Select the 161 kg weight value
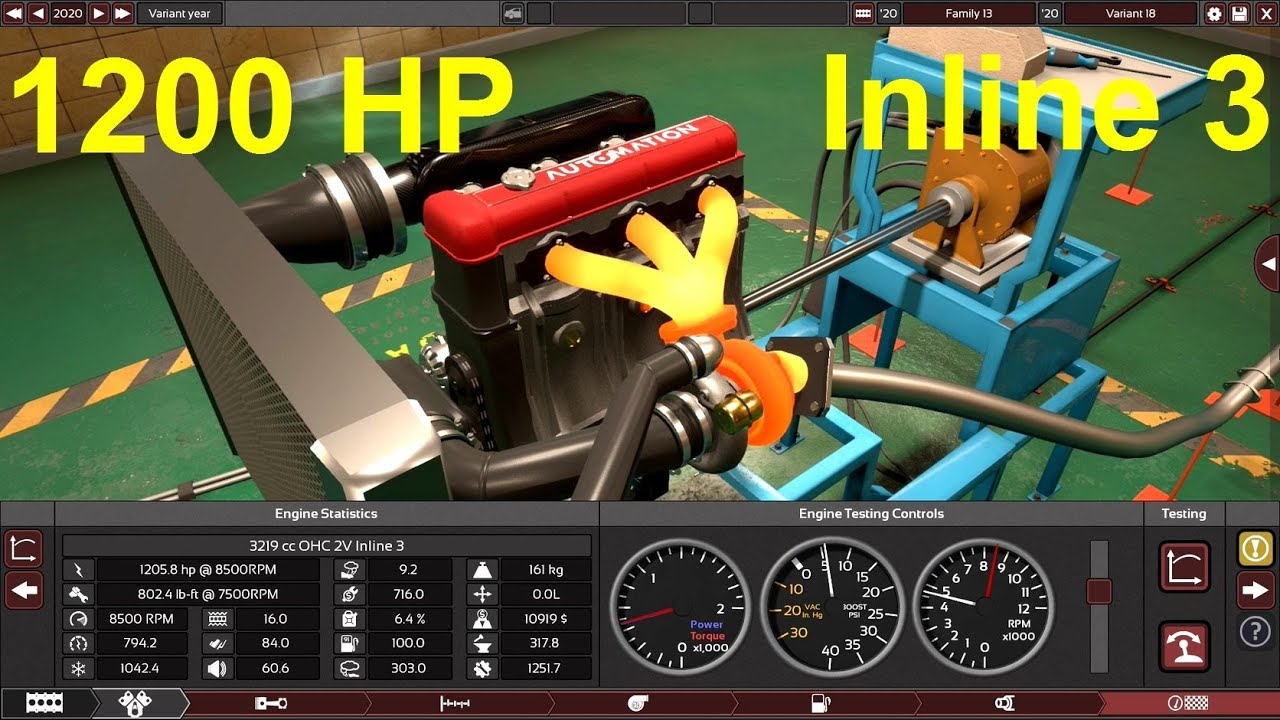 pos(546,570)
